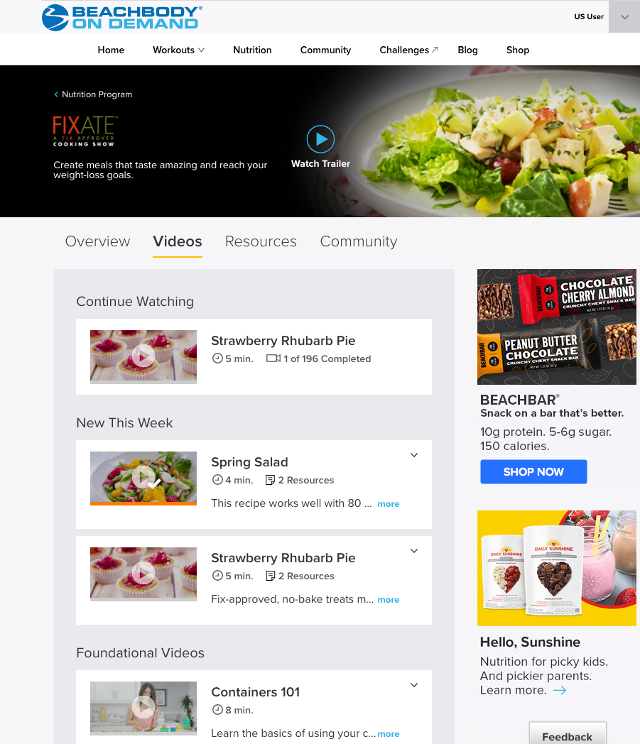Click the resources icon under Spring Salad
This screenshot has width=640, height=744.
(270, 480)
